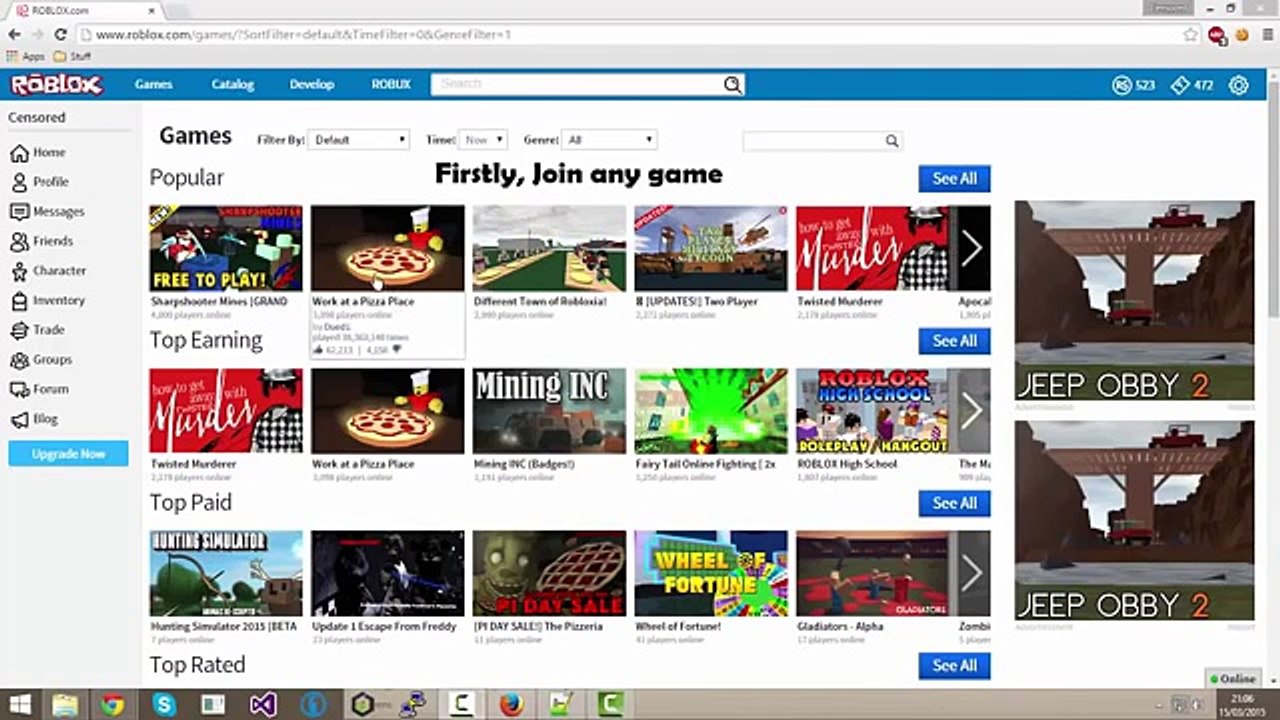Open the Online chat status bar
The height and width of the screenshot is (720, 1280).
click(1233, 679)
